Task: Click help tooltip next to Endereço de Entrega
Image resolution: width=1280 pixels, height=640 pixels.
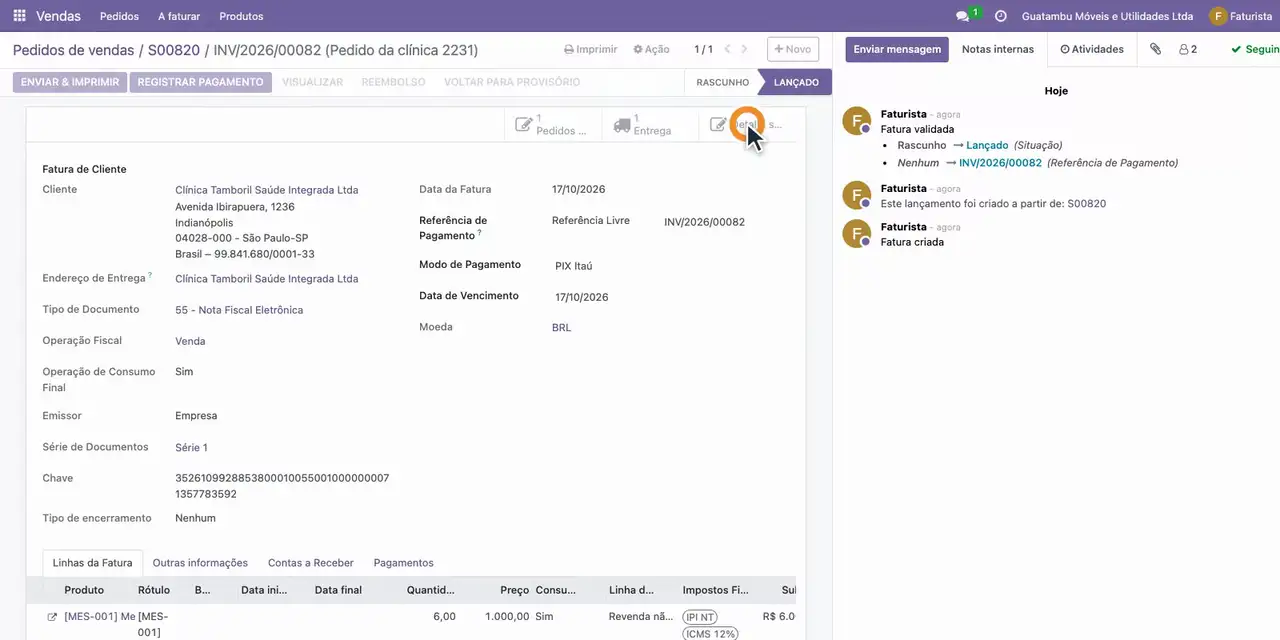Action: (x=150, y=275)
